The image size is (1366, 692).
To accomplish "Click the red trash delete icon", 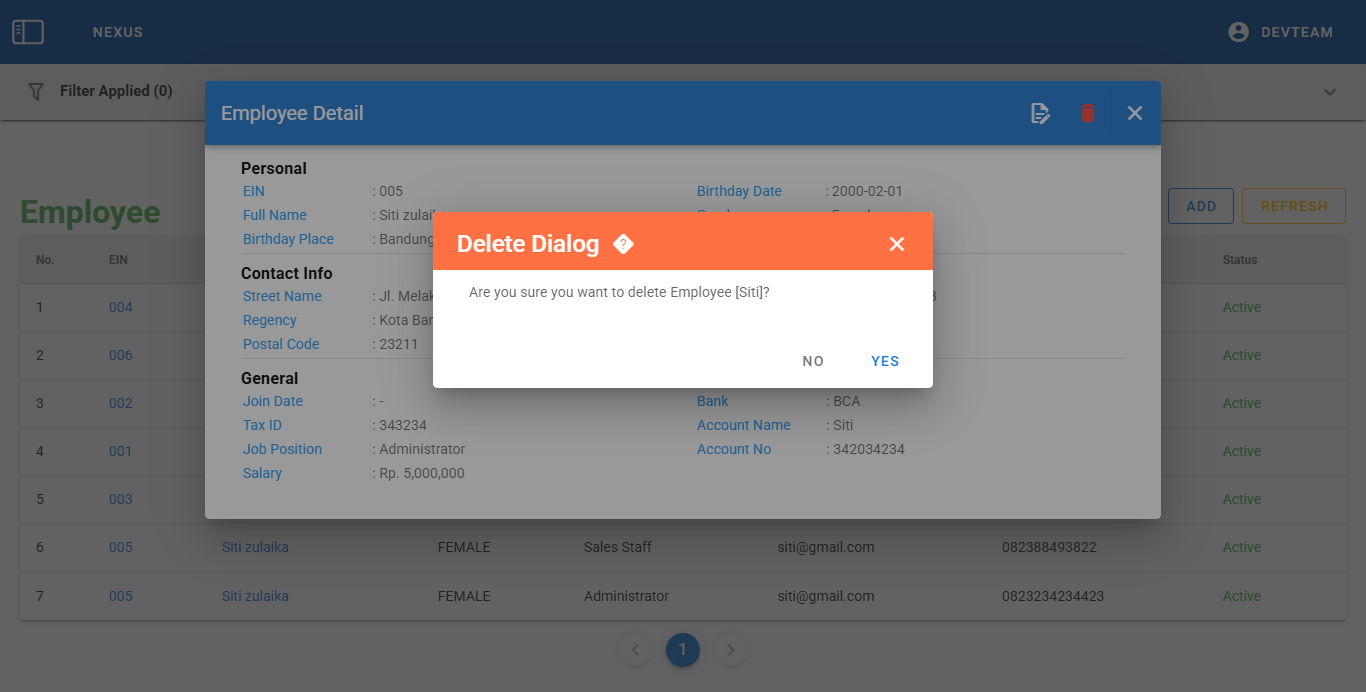I will pyautogui.click(x=1088, y=113).
